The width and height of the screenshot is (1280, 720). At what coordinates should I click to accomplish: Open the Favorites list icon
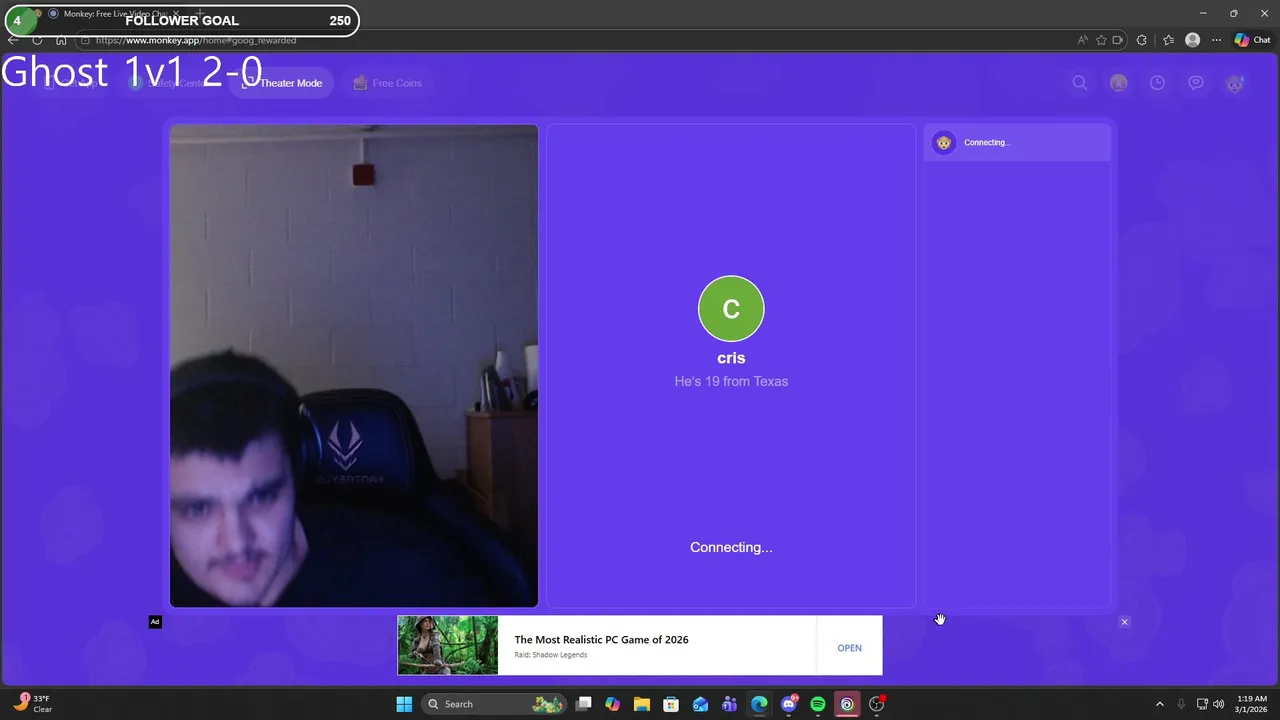point(1168,40)
